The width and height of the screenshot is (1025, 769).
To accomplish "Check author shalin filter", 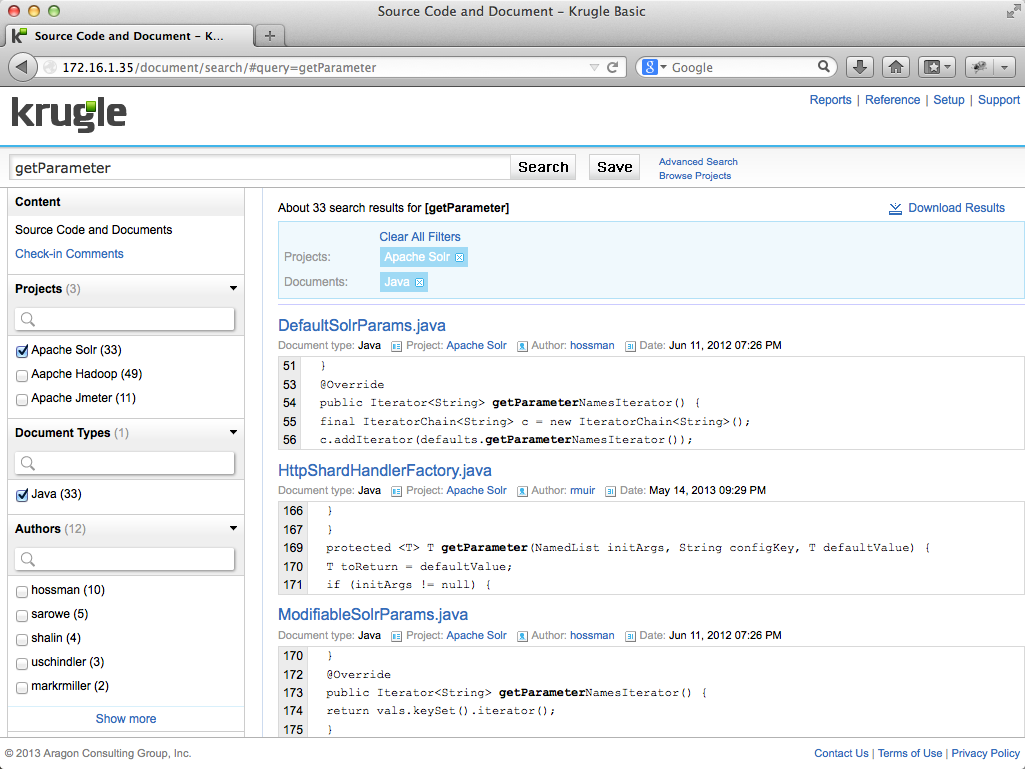I will (x=22, y=640).
